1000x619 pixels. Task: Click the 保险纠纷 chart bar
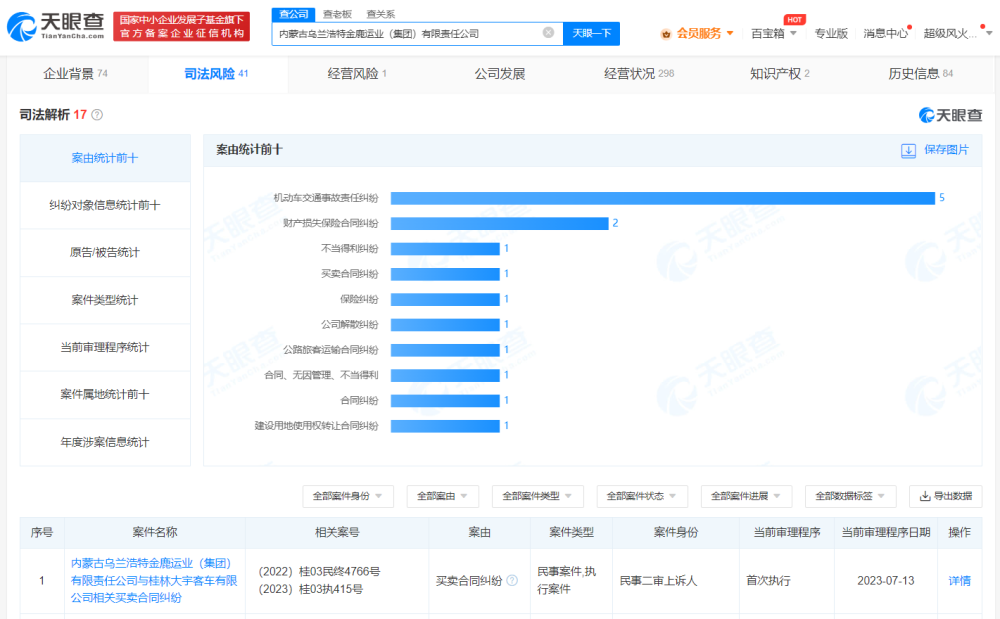[x=445, y=299]
